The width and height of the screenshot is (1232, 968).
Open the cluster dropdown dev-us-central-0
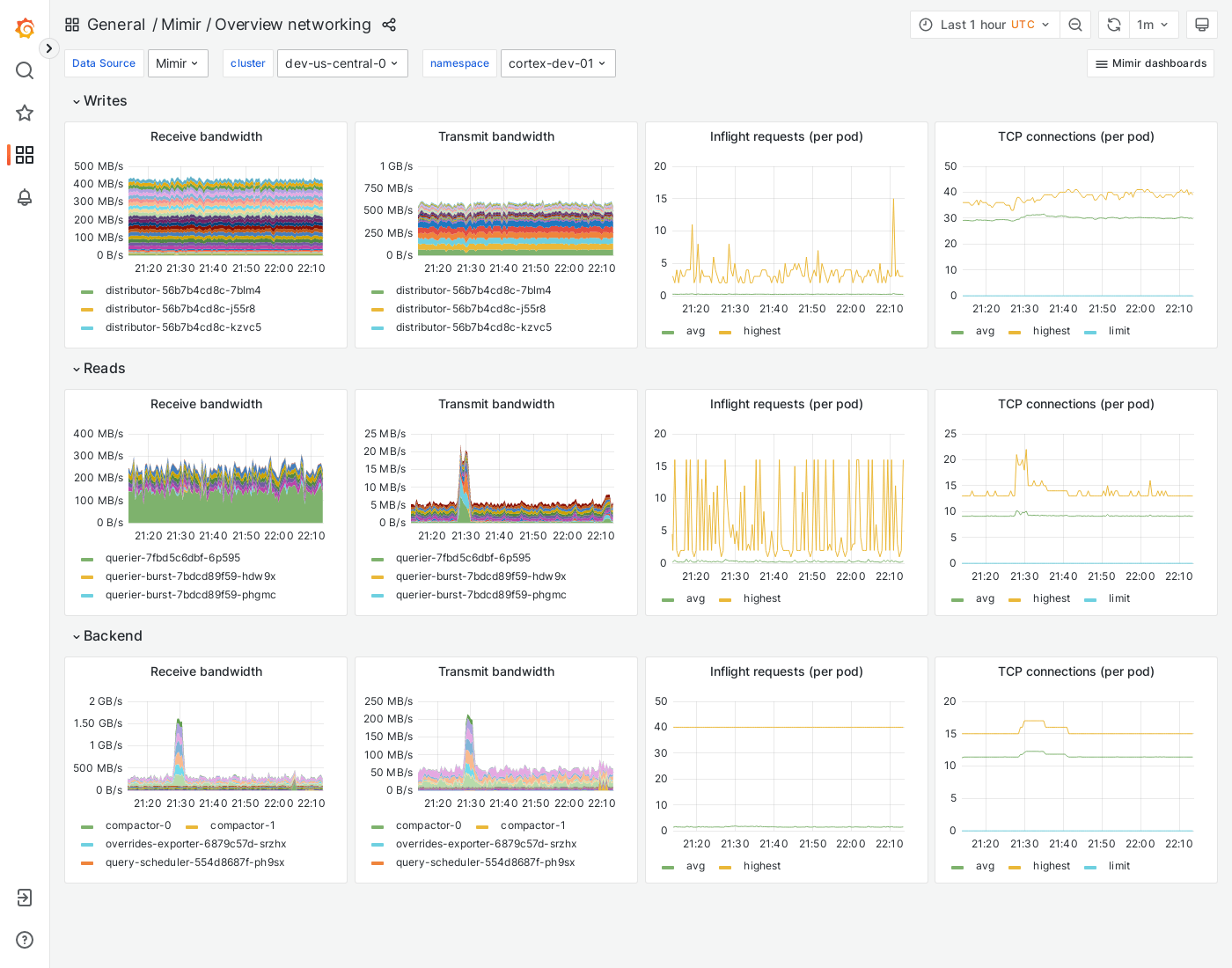pyautogui.click(x=342, y=63)
